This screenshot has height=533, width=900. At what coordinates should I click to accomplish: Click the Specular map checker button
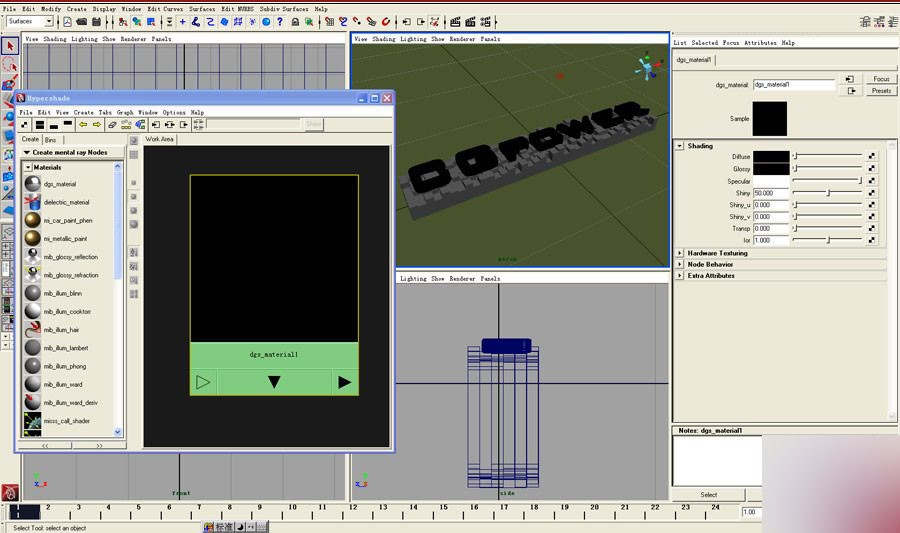pos(871,180)
